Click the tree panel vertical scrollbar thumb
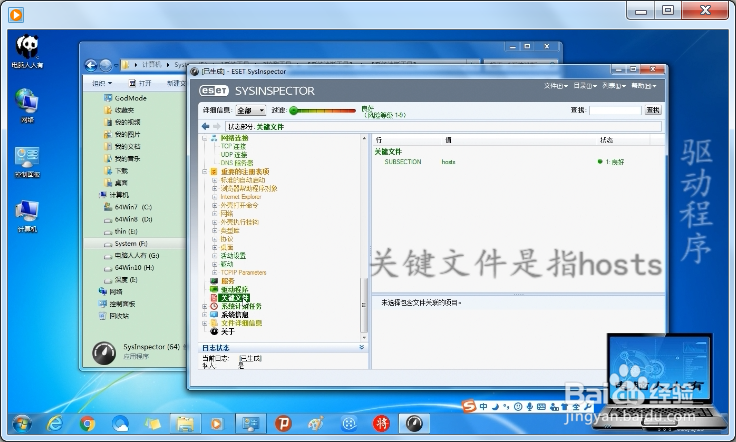736x442 pixels. [x=363, y=305]
